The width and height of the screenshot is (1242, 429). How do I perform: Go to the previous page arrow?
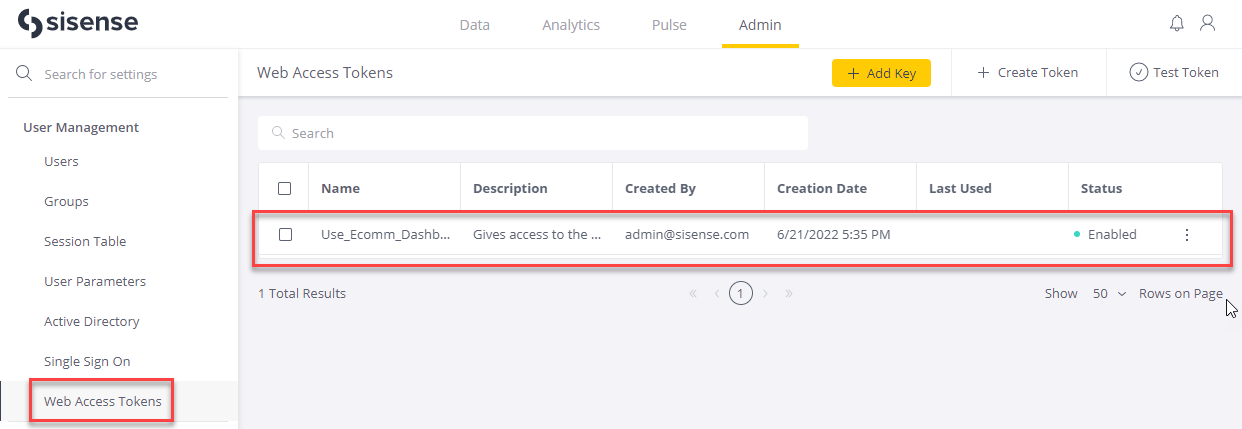[x=717, y=294]
